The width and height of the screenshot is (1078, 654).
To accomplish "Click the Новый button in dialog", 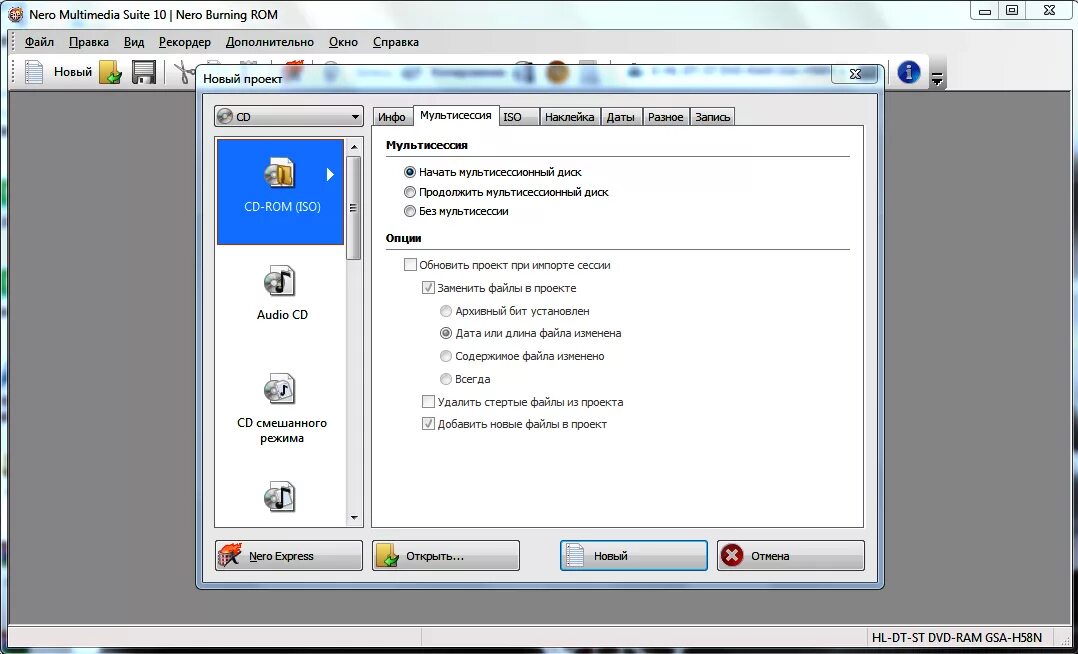I will coord(633,556).
